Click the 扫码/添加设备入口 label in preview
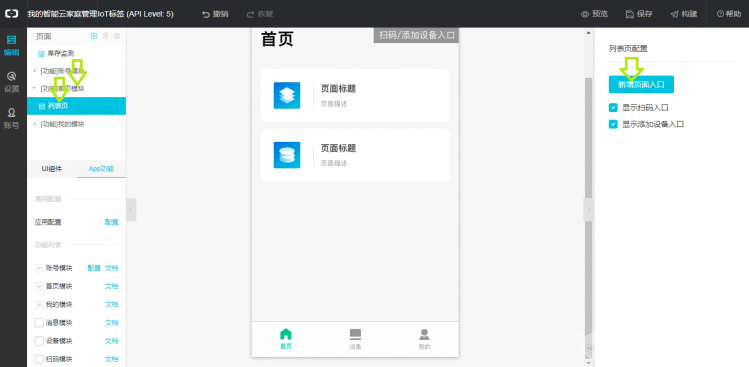 click(x=416, y=35)
